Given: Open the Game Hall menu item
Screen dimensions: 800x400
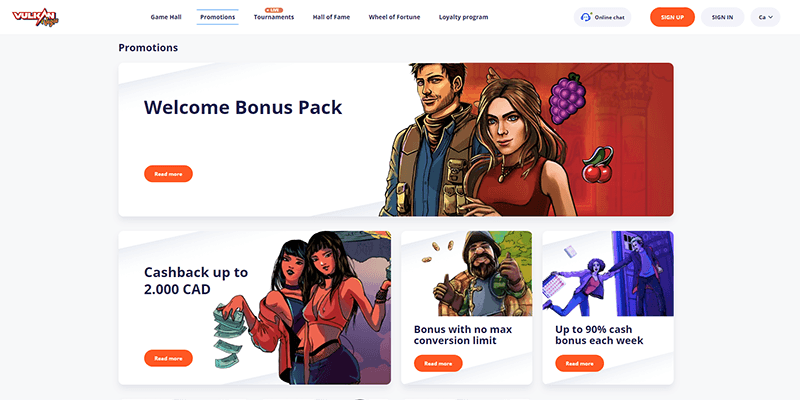Looking at the screenshot, I should (x=166, y=17).
